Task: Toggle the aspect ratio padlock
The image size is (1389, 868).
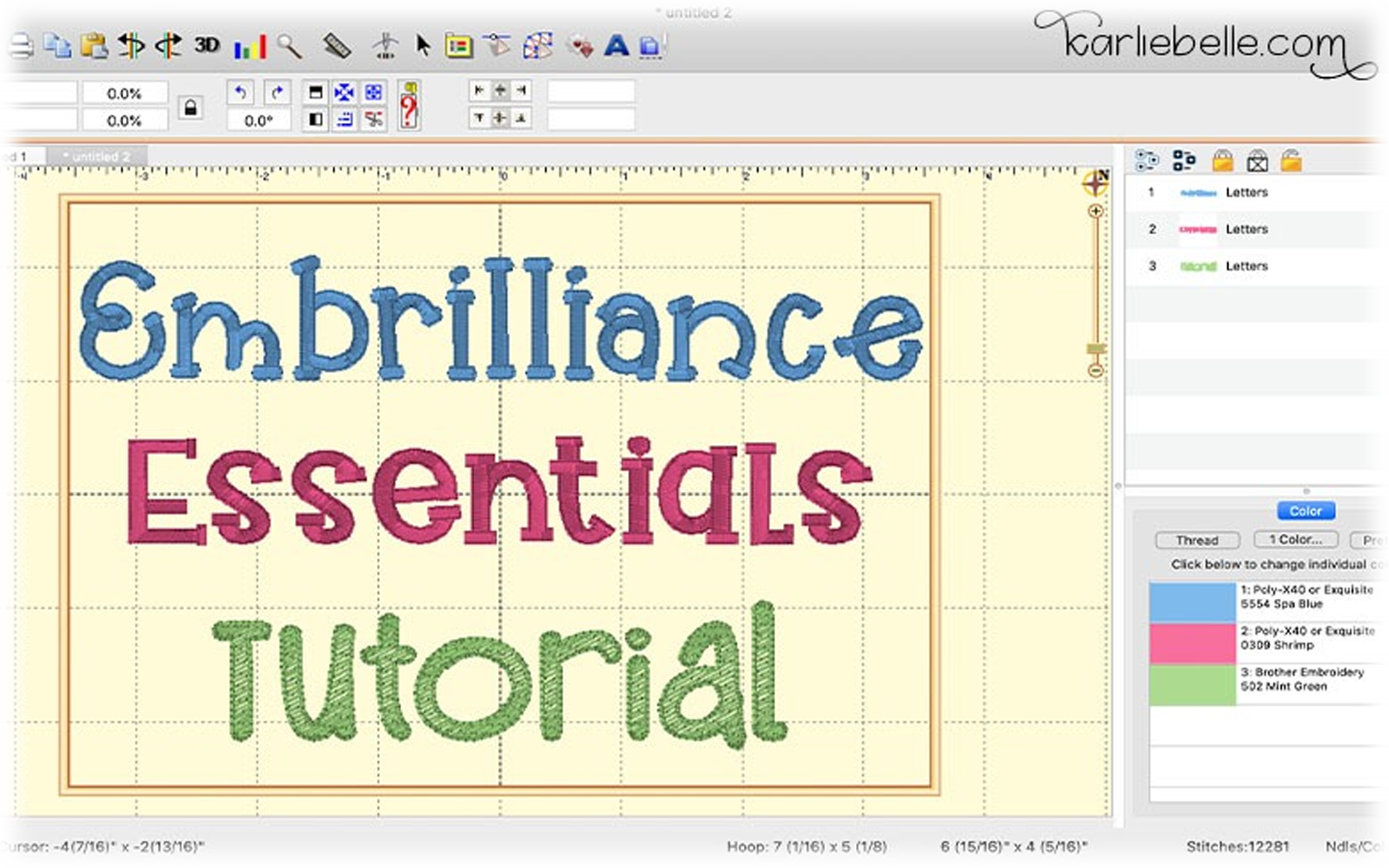Action: 190,108
